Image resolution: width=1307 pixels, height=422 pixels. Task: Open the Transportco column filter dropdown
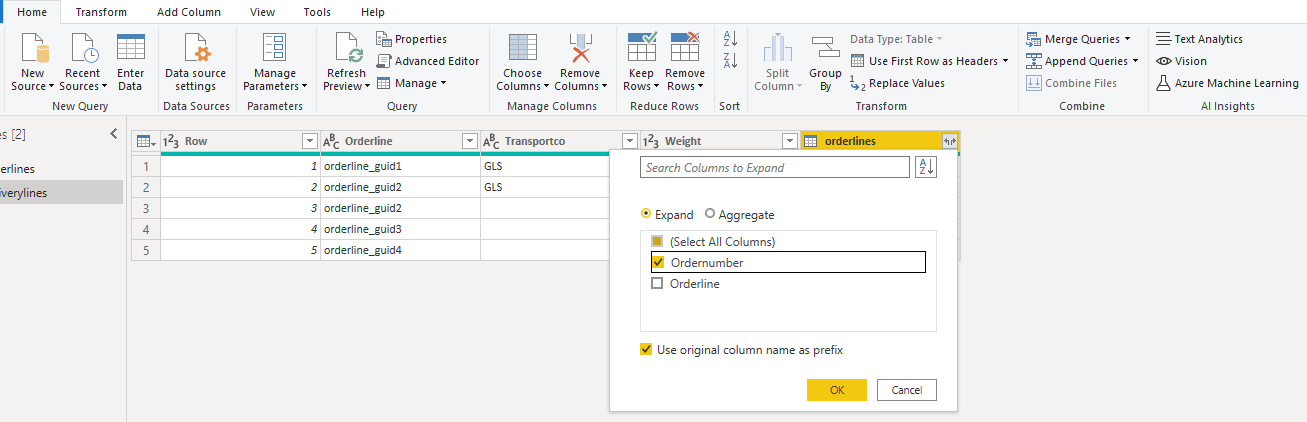coord(629,141)
